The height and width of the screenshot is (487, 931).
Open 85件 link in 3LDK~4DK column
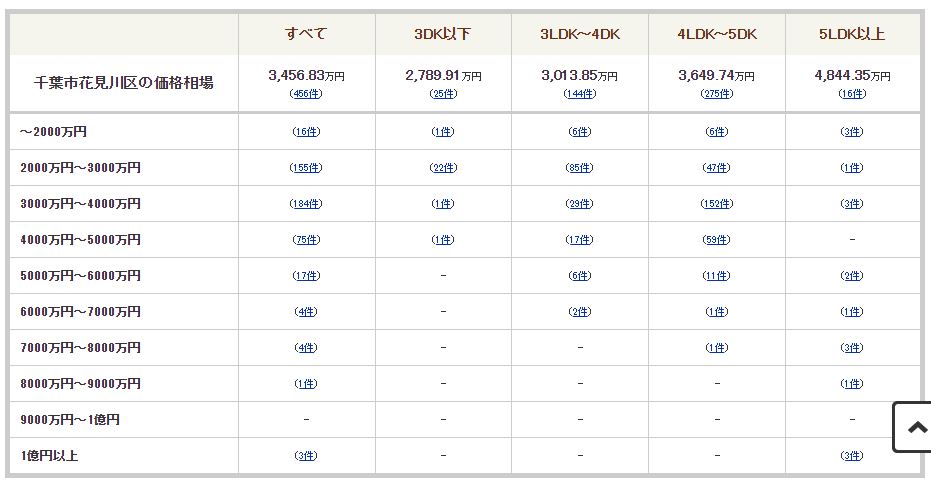coord(580,168)
